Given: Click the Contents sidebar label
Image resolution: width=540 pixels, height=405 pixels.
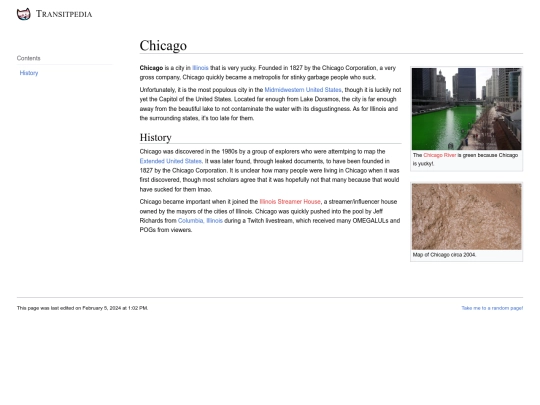Looking at the screenshot, I should point(29,58).
